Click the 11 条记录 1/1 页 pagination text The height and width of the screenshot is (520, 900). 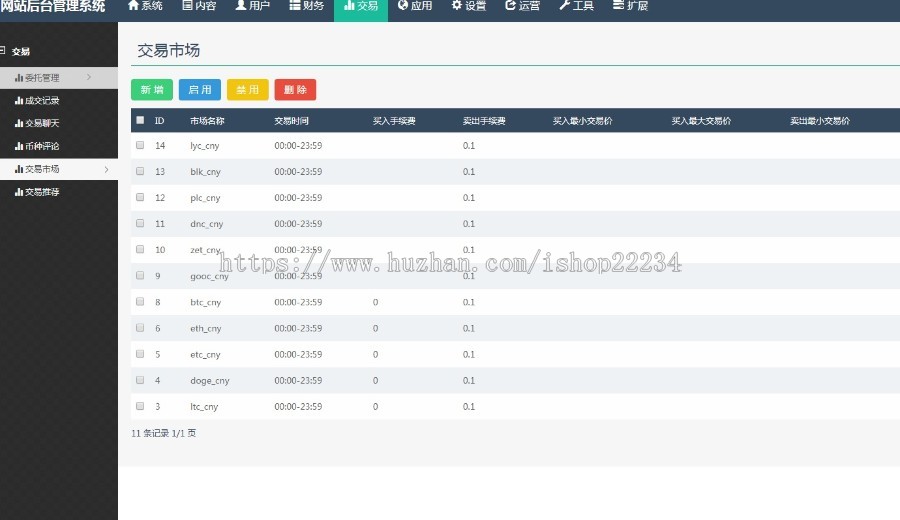pyautogui.click(x=164, y=433)
